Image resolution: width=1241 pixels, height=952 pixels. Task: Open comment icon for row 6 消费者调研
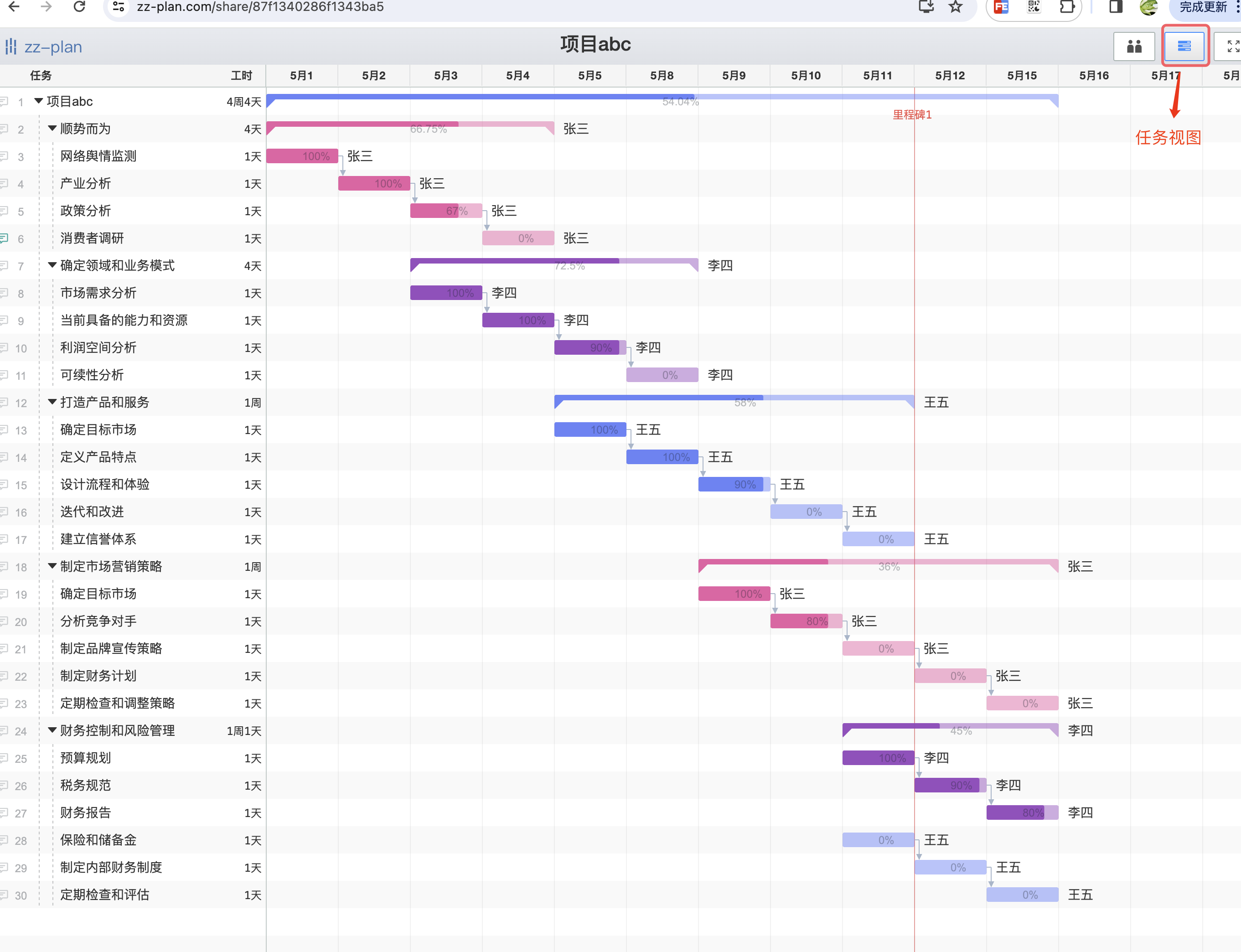coord(5,238)
